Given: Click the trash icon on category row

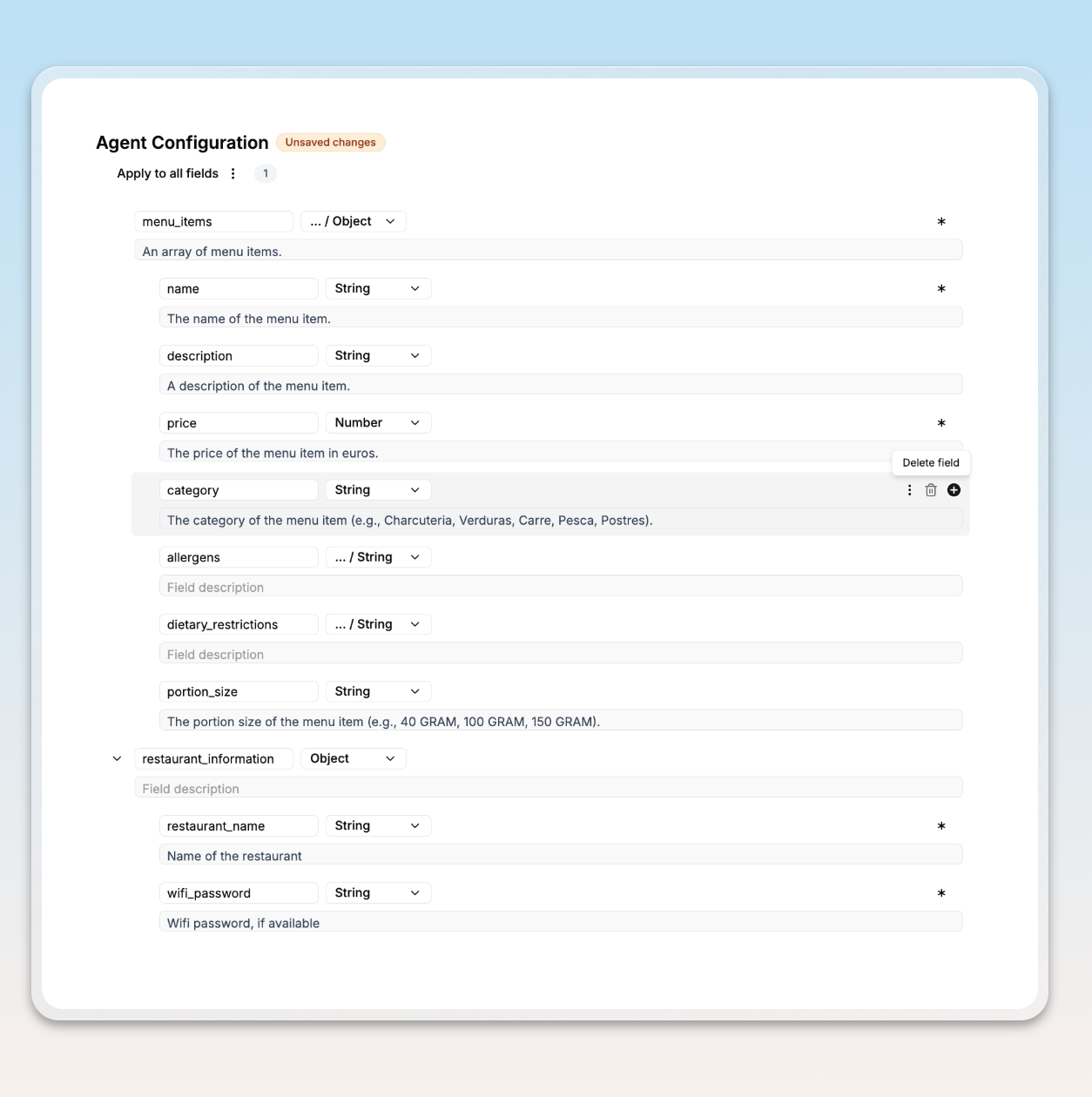Looking at the screenshot, I should (x=931, y=490).
